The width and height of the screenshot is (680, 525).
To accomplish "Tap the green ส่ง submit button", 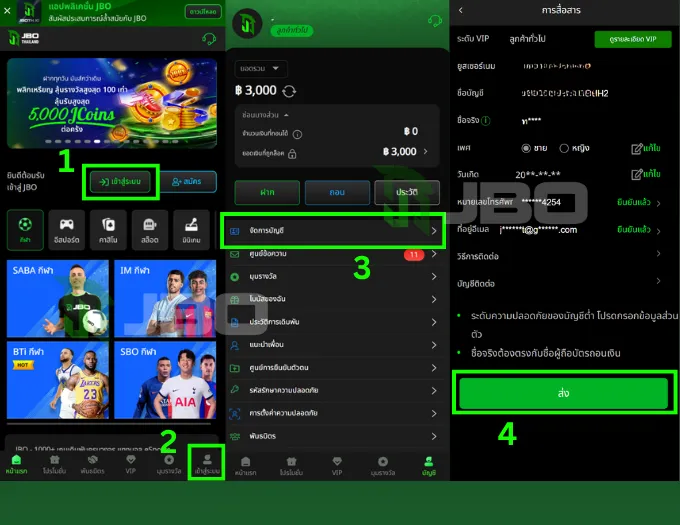I will click(563, 393).
